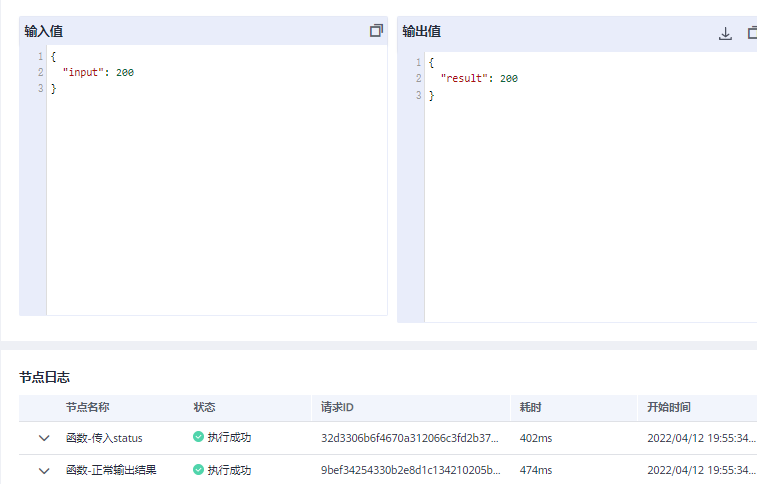
Task: Download the 输出值 result
Action: [x=726, y=33]
